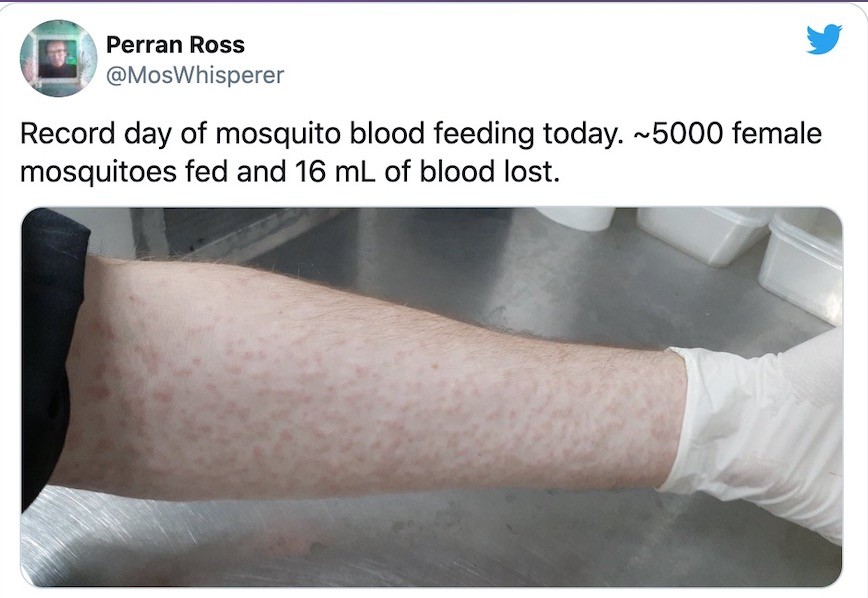Open the @MosWhisperer handle link

click(x=194, y=75)
